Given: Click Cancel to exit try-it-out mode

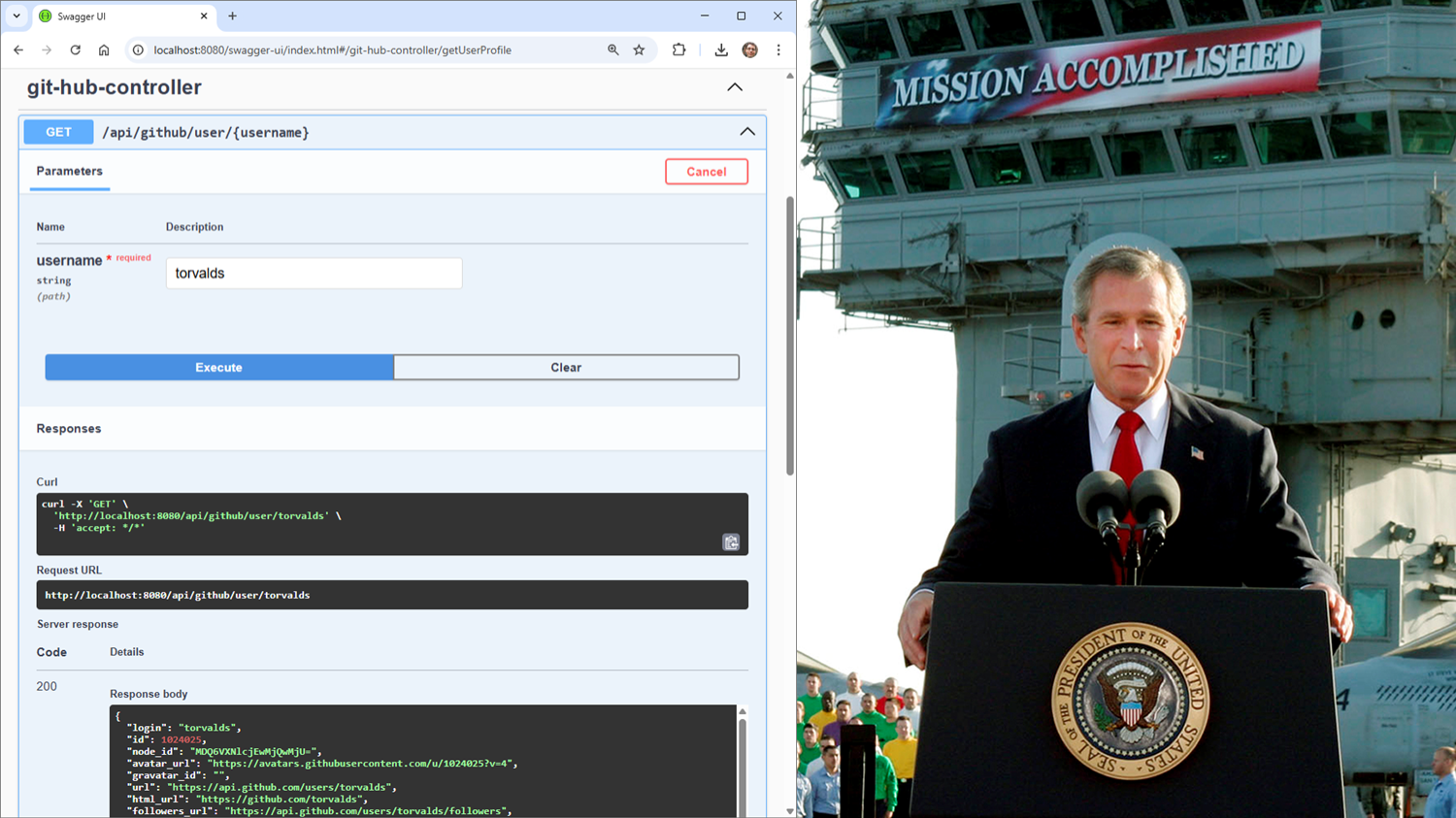Looking at the screenshot, I should (706, 172).
